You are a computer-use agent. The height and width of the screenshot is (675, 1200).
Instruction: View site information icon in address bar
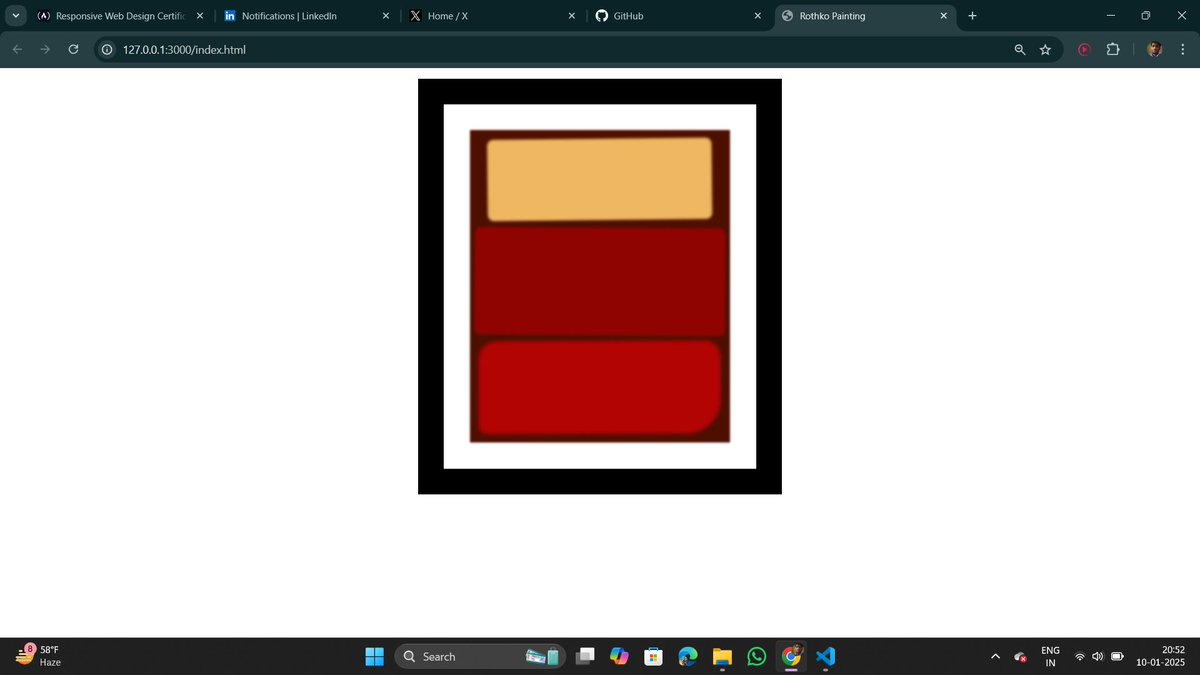106,49
